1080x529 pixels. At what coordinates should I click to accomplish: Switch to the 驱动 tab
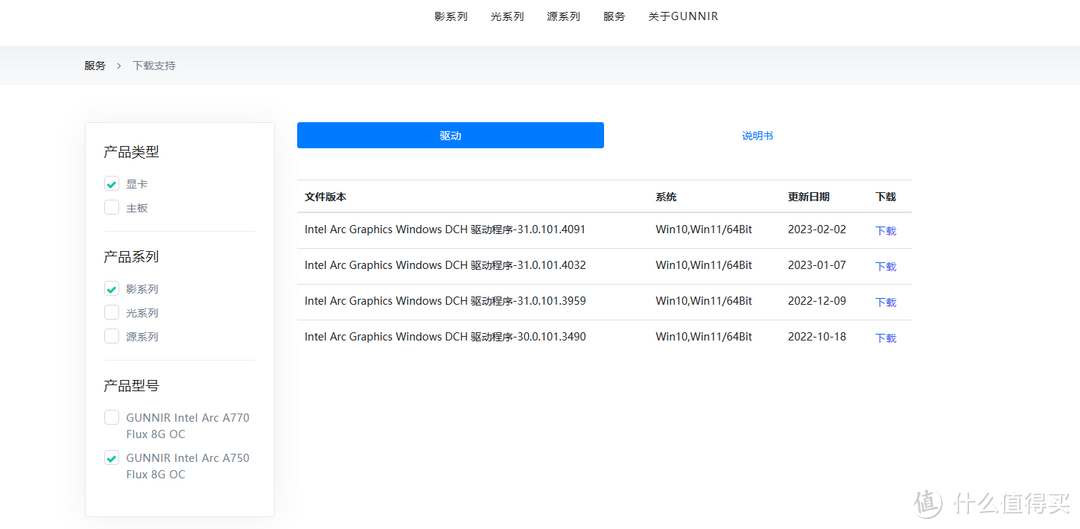(450, 135)
